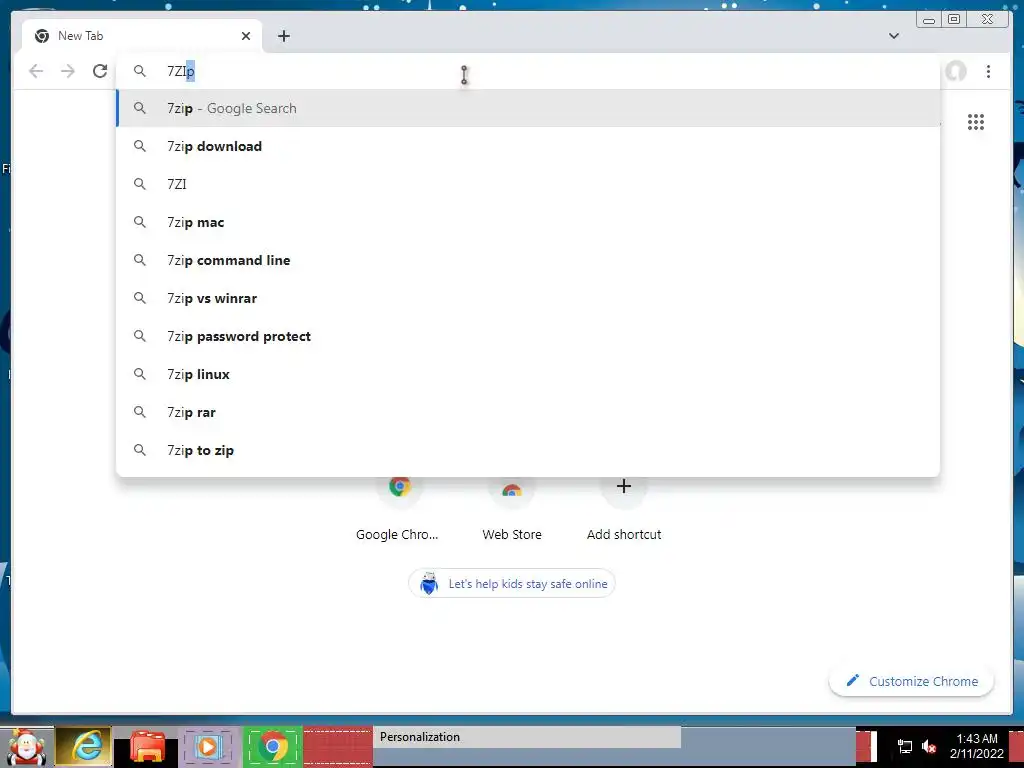Open the media player taskbar icon

pos(208,746)
